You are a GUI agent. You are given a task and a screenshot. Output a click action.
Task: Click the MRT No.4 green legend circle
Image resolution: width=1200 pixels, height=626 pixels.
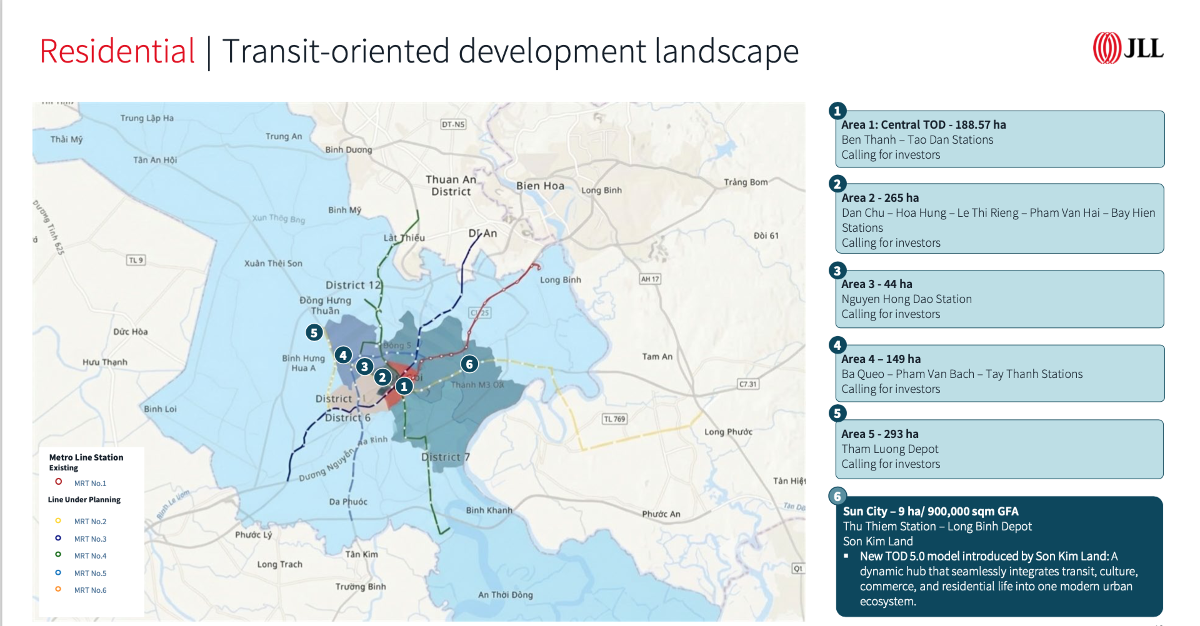pyautogui.click(x=59, y=555)
